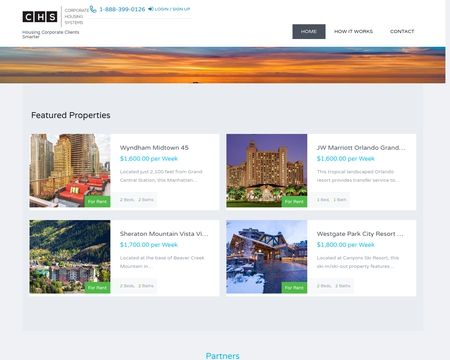Click Westgate Canyons Ski Resort description

point(358,262)
